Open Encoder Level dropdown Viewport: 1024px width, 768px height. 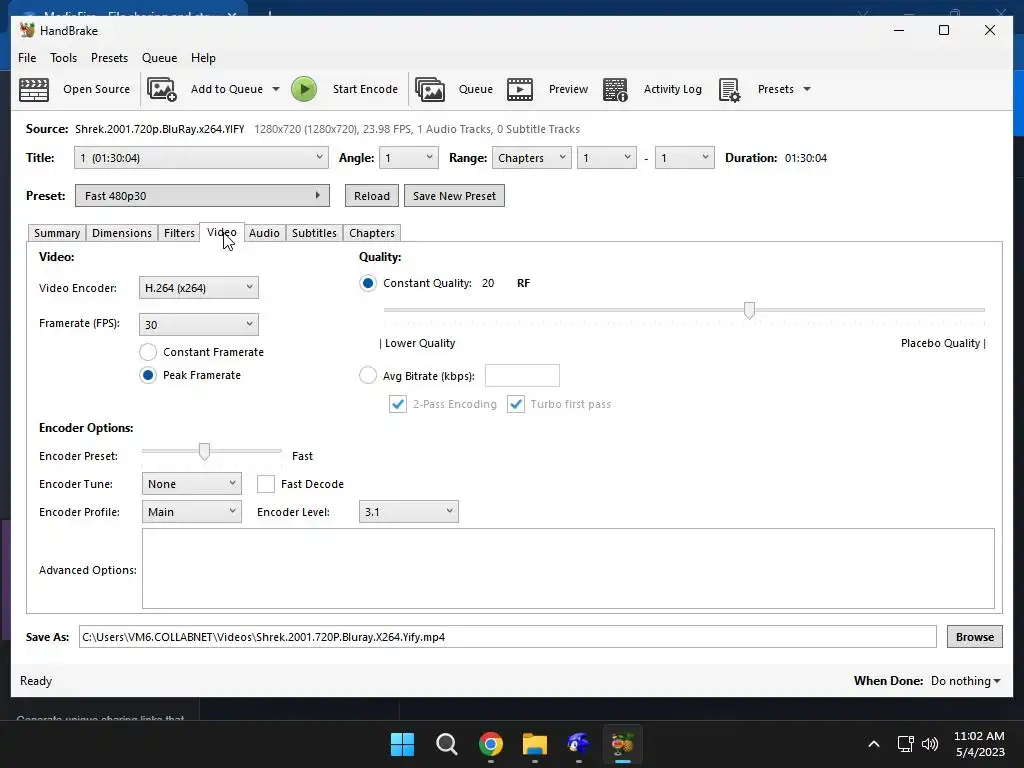pyautogui.click(x=409, y=512)
